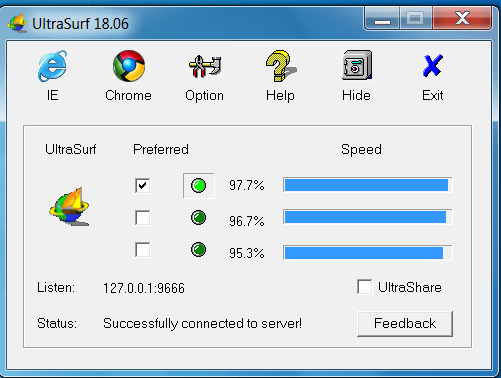This screenshot has width=501, height=378.
Task: Click the blue X Exit icon
Action: pos(432,66)
